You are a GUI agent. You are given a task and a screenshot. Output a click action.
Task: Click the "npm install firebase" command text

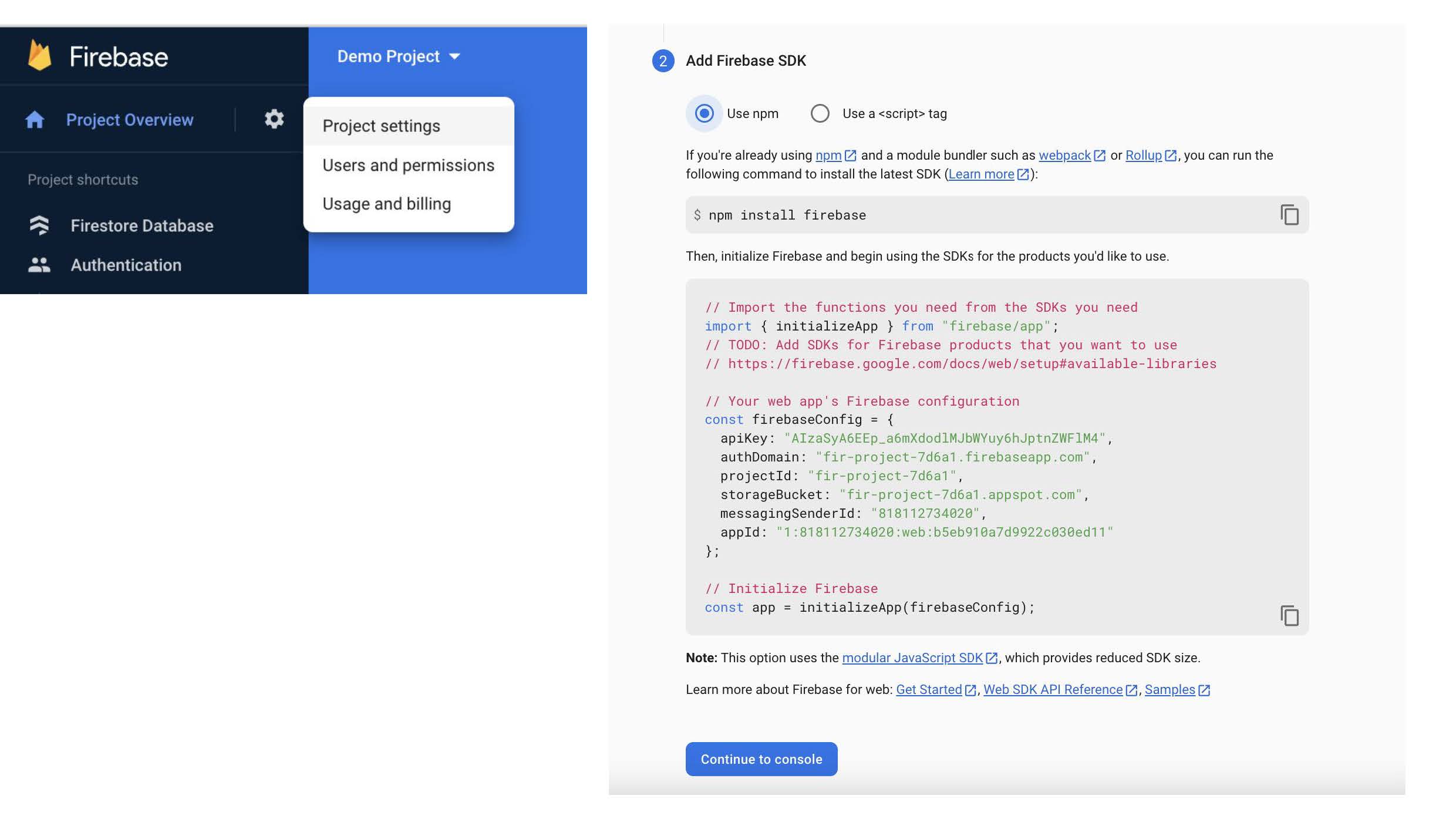[787, 215]
